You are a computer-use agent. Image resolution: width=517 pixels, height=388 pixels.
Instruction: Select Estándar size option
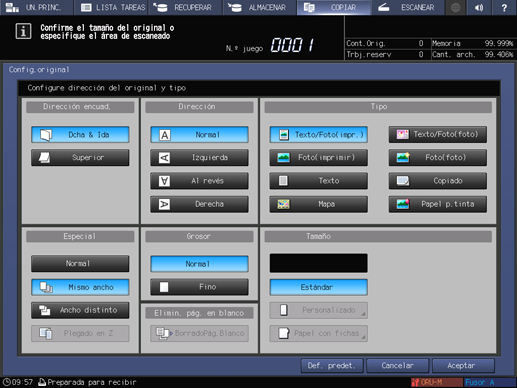[319, 287]
